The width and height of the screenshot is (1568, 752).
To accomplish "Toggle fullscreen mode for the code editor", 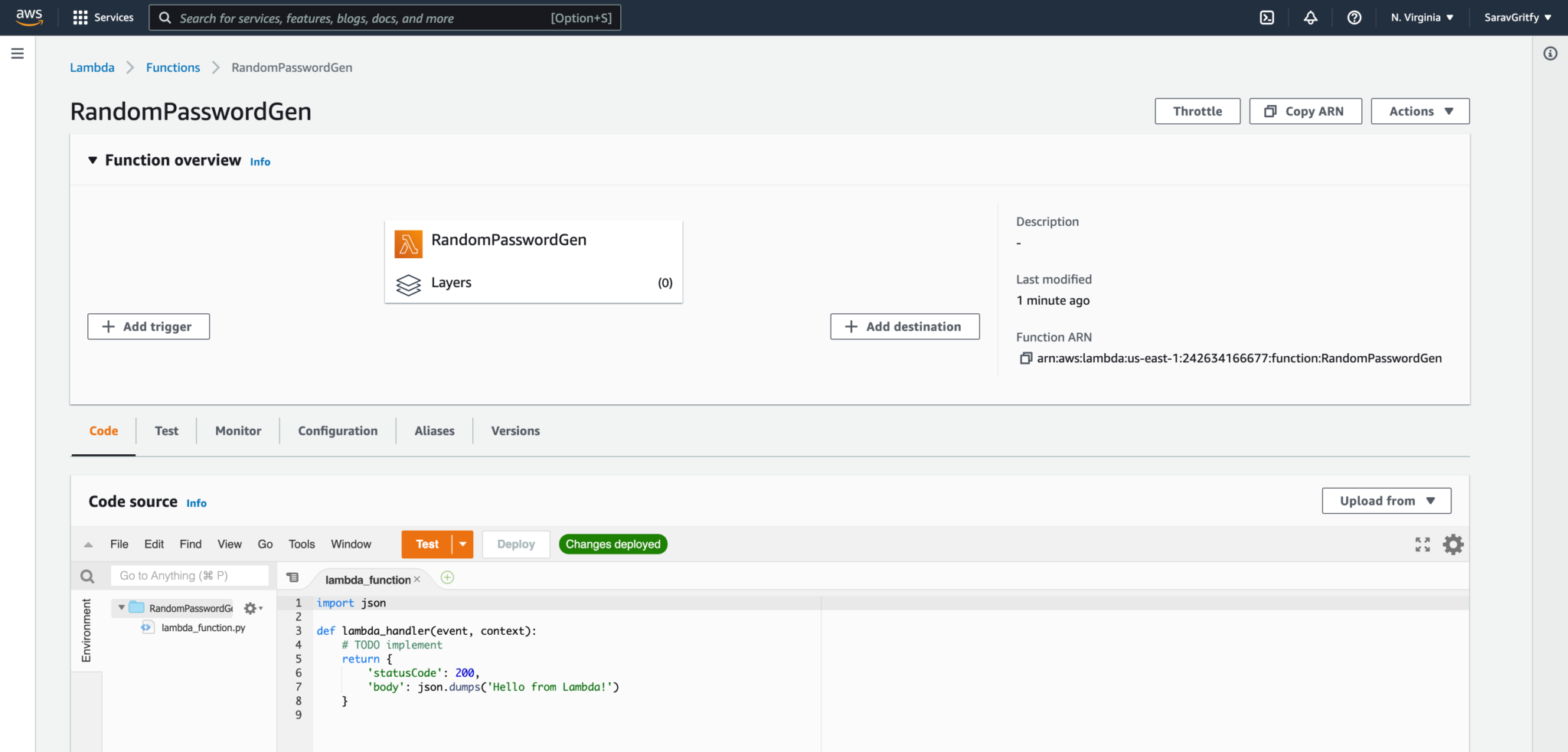I will [1422, 544].
